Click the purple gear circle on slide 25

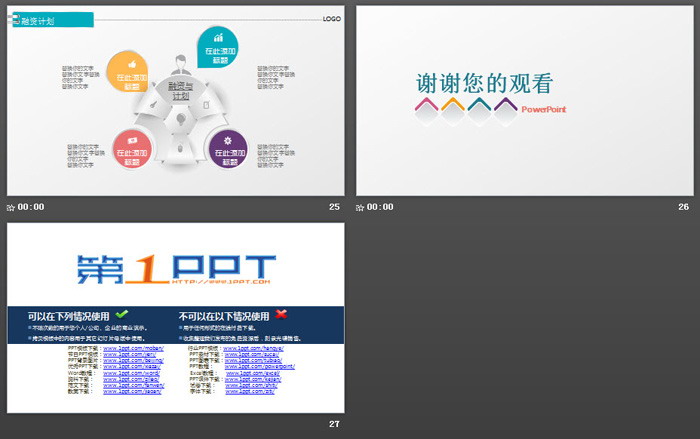228,150
